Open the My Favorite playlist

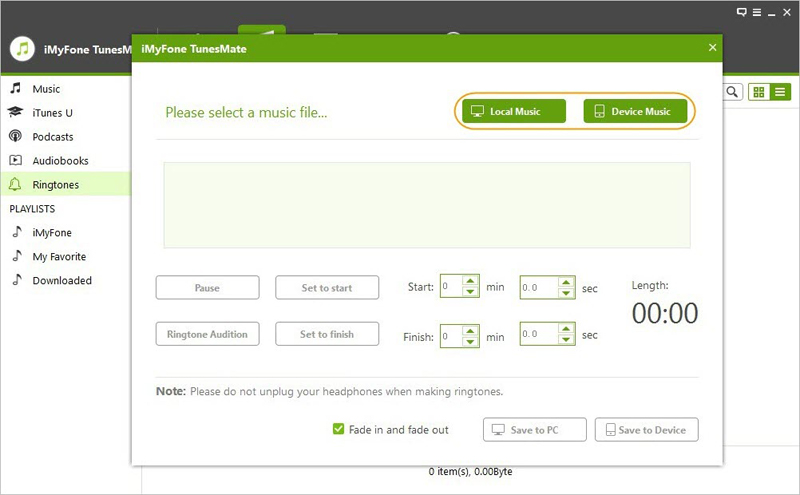click(x=65, y=256)
